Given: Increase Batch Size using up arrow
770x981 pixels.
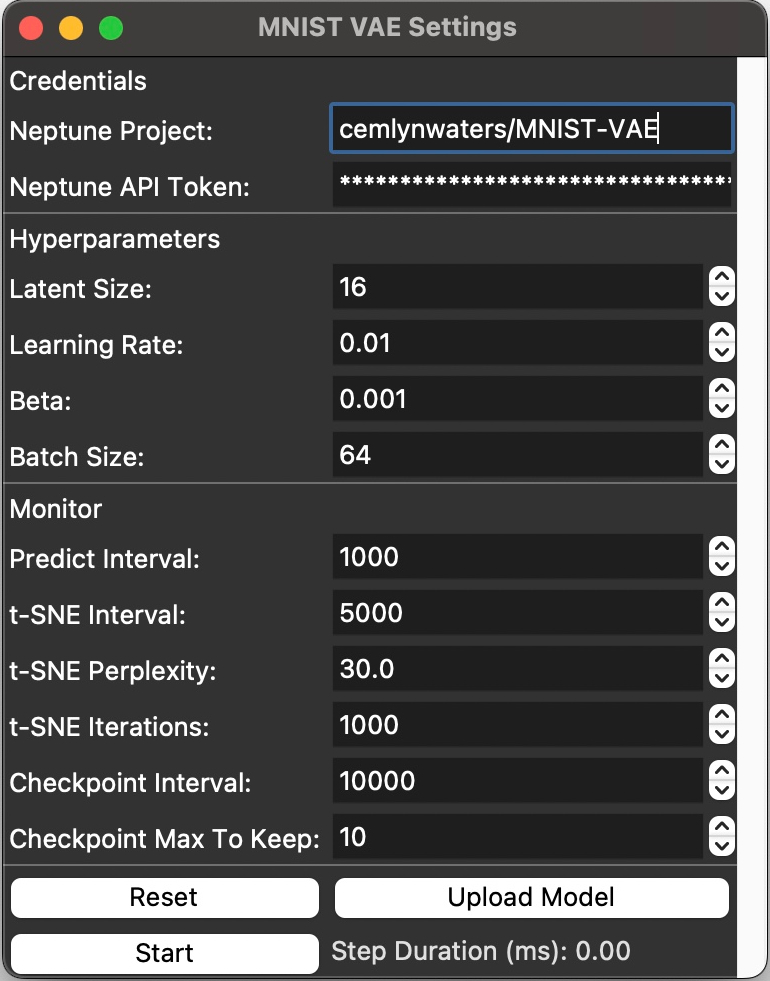Looking at the screenshot, I should point(722,445).
